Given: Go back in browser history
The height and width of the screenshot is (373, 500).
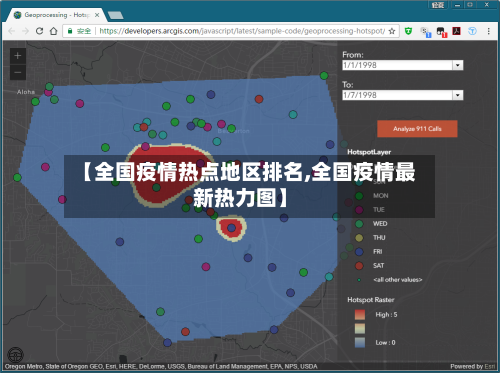Looking at the screenshot, I should pos(12,31).
